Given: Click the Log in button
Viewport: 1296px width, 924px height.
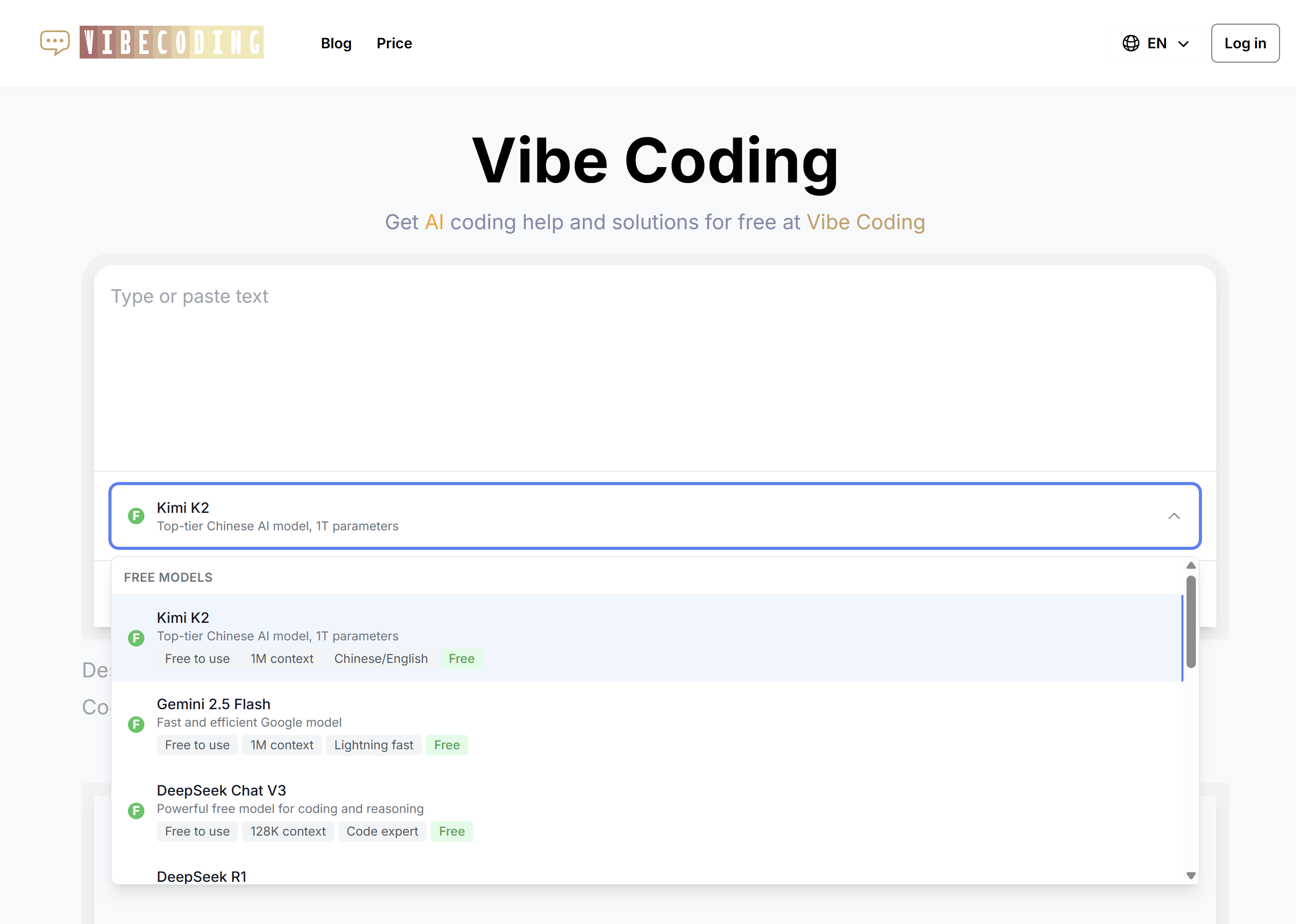Looking at the screenshot, I should [x=1245, y=43].
